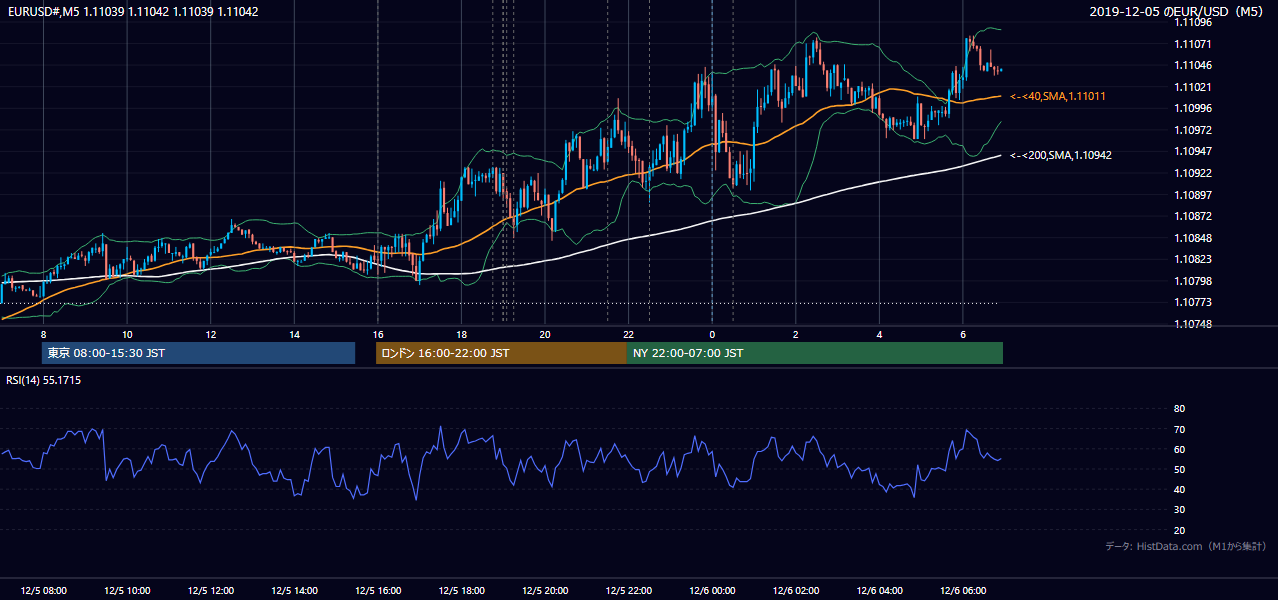Click hour label 22 under price chart

628,334
